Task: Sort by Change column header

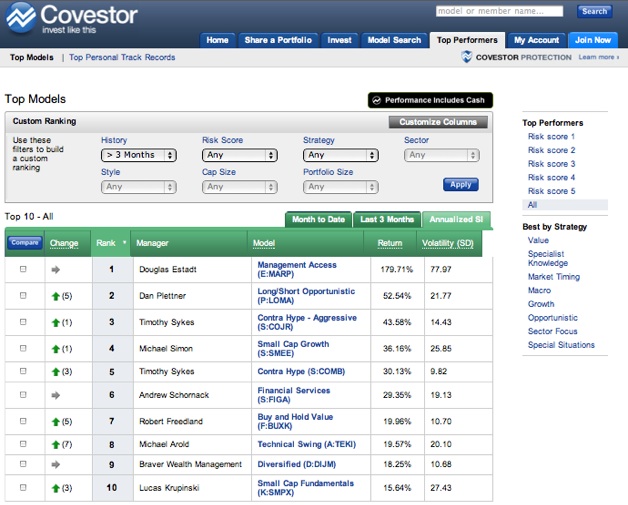Action: [64, 243]
